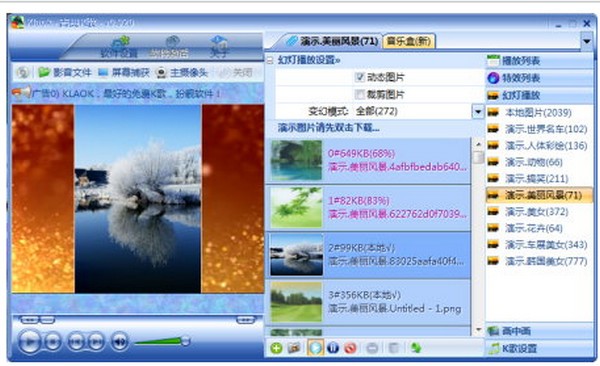Screen dimensions: 600x366
Task: Open the K歌设置 panel
Action: (540, 348)
